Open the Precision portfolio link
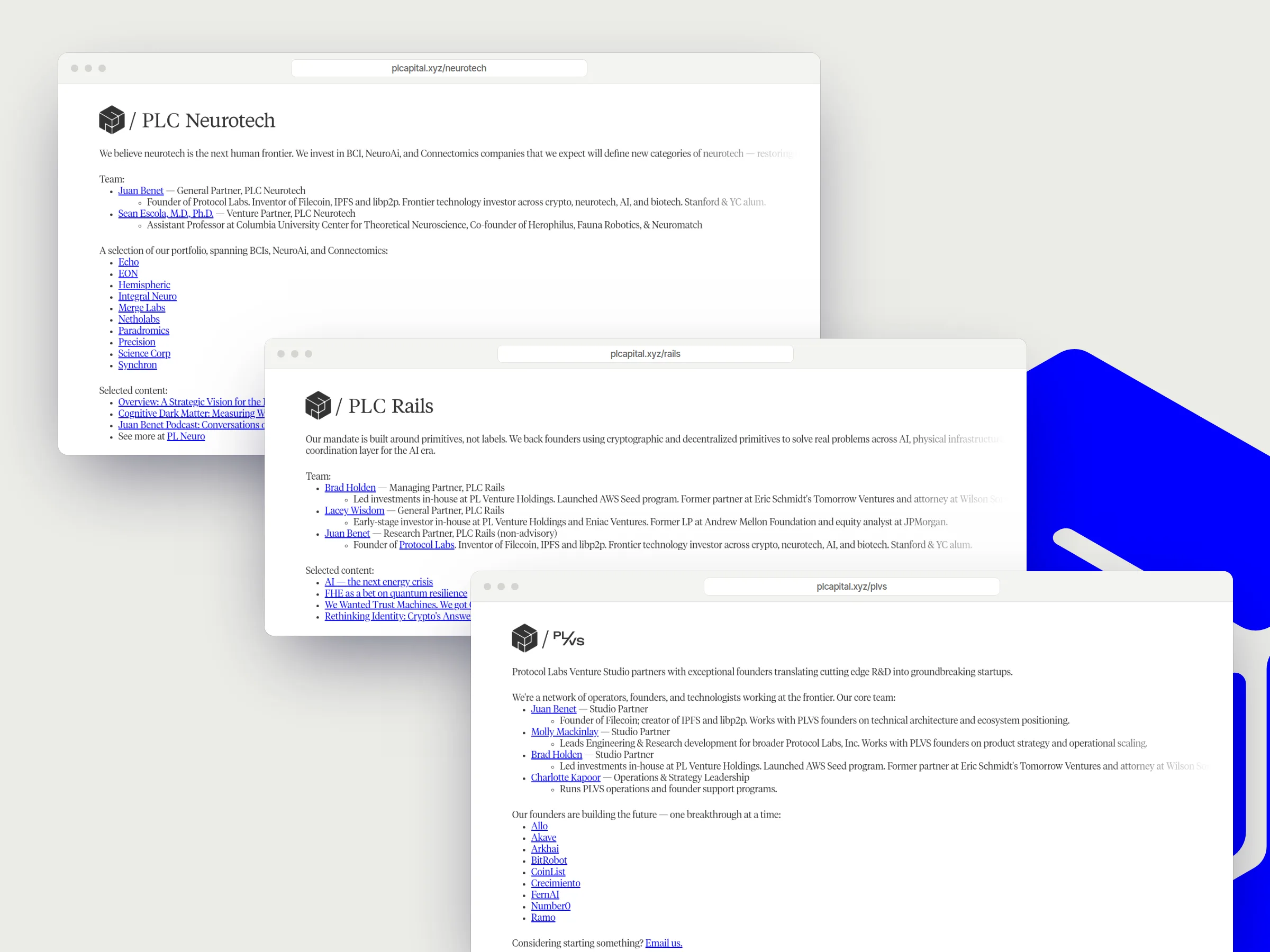The image size is (1270, 952). click(137, 343)
